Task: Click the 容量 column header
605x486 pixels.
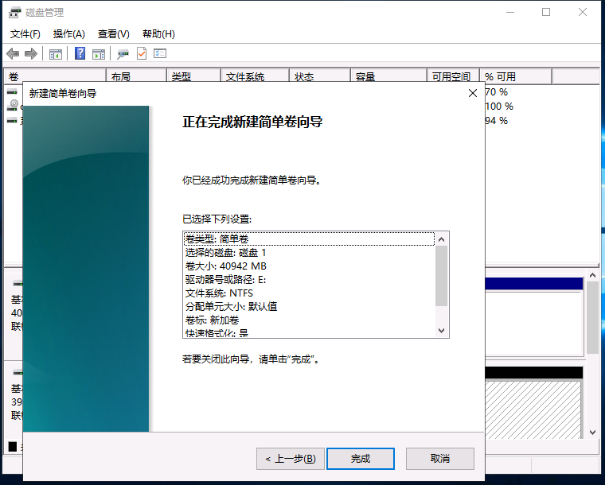Action: 389,76
